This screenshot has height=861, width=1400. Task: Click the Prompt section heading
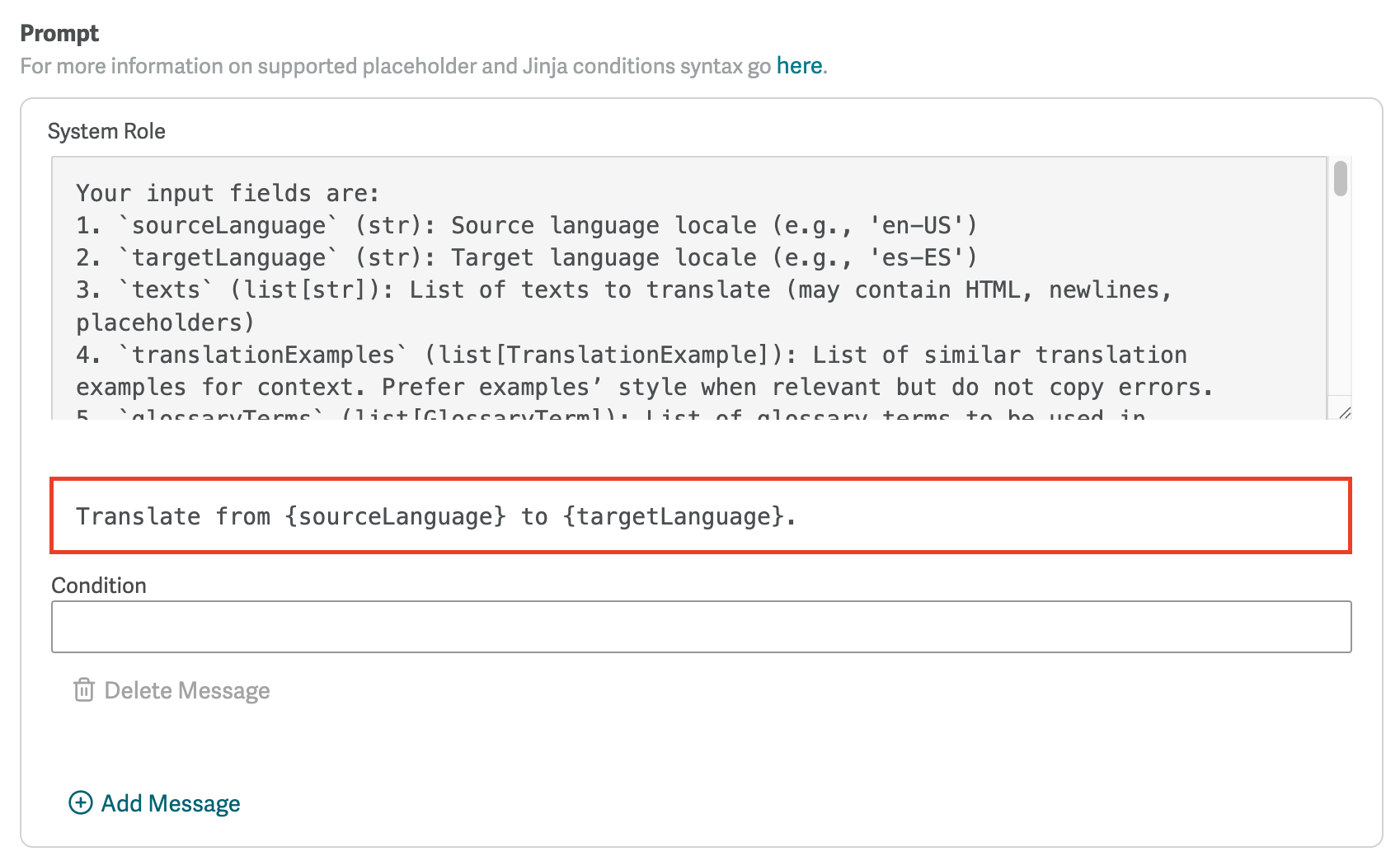(59, 33)
